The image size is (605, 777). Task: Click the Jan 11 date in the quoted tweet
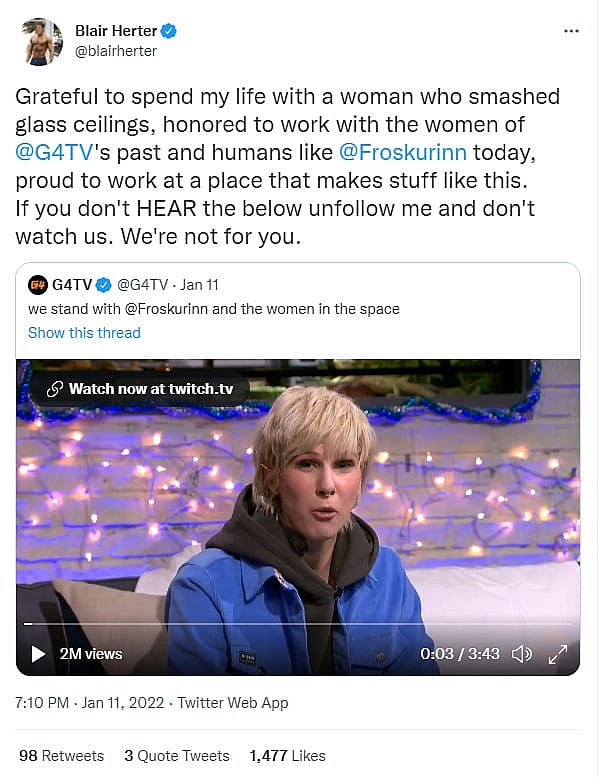tap(203, 285)
